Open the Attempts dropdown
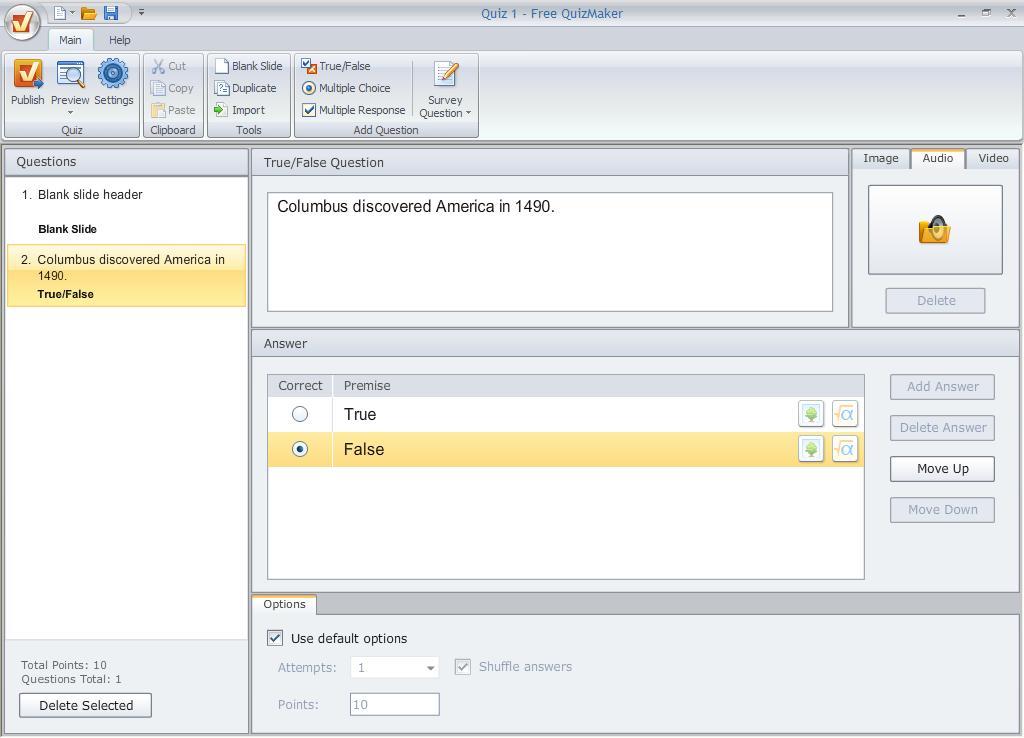 [429, 667]
